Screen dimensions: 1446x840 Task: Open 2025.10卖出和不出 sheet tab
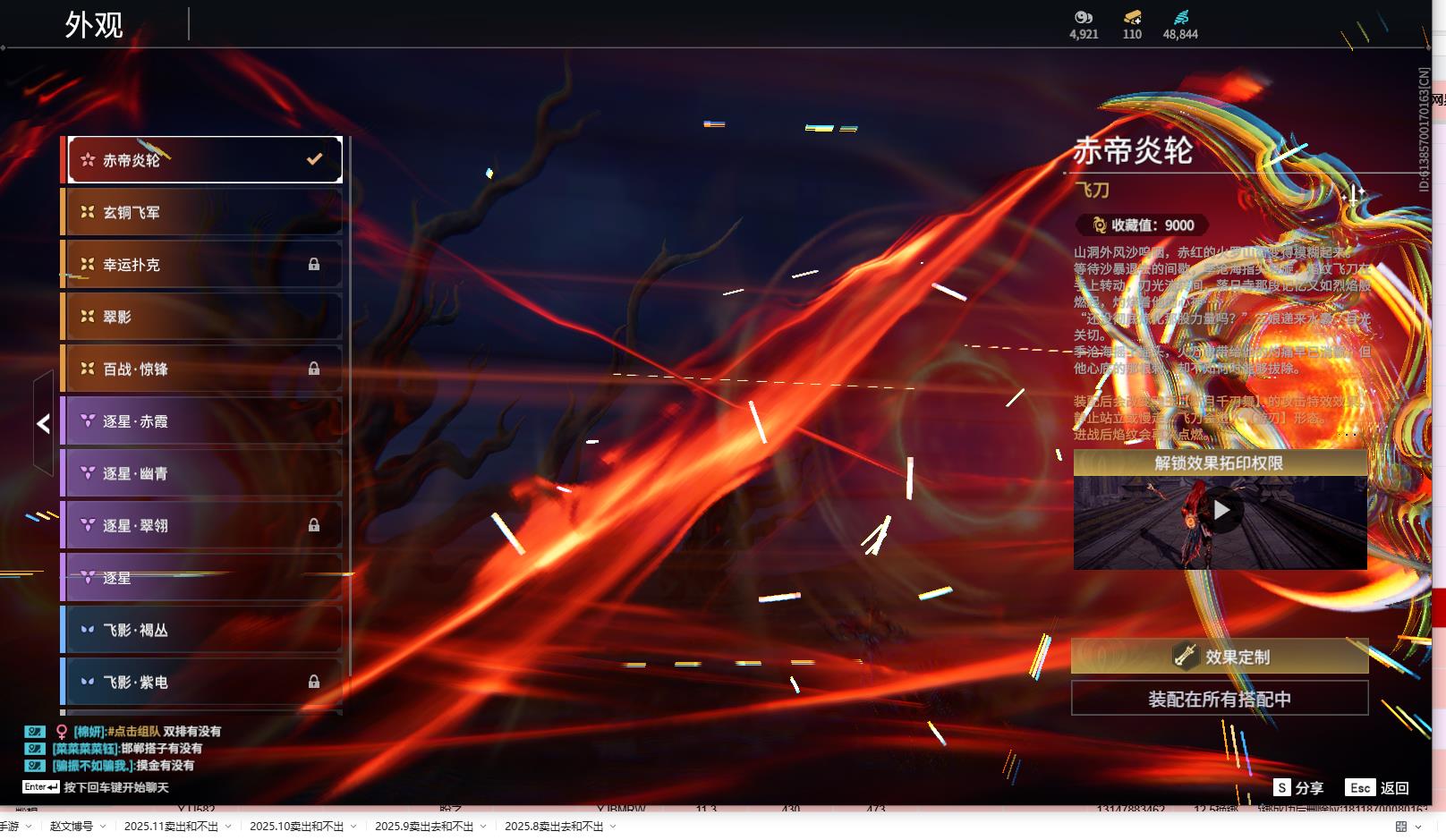296,826
